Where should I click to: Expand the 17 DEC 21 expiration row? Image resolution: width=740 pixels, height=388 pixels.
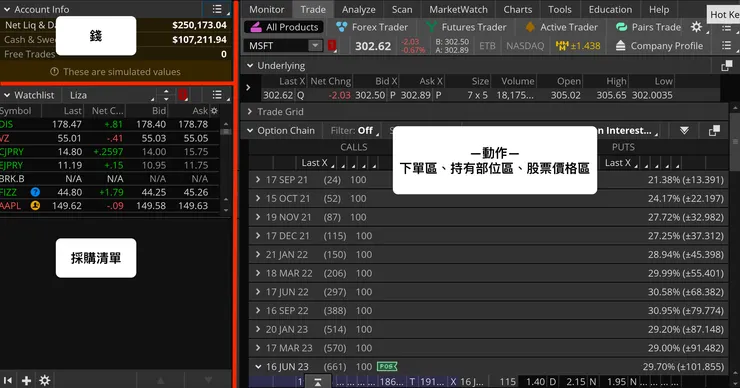click(258, 236)
